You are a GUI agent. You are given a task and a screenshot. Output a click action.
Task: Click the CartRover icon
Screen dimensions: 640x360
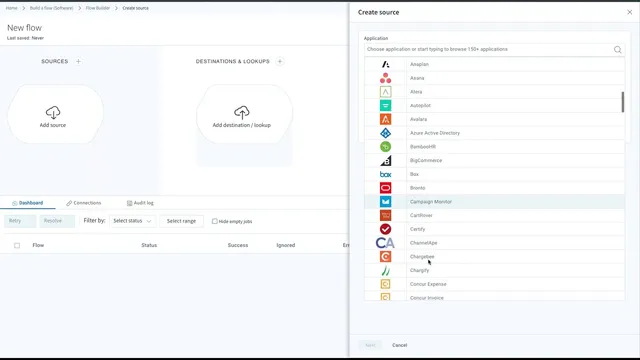point(385,215)
